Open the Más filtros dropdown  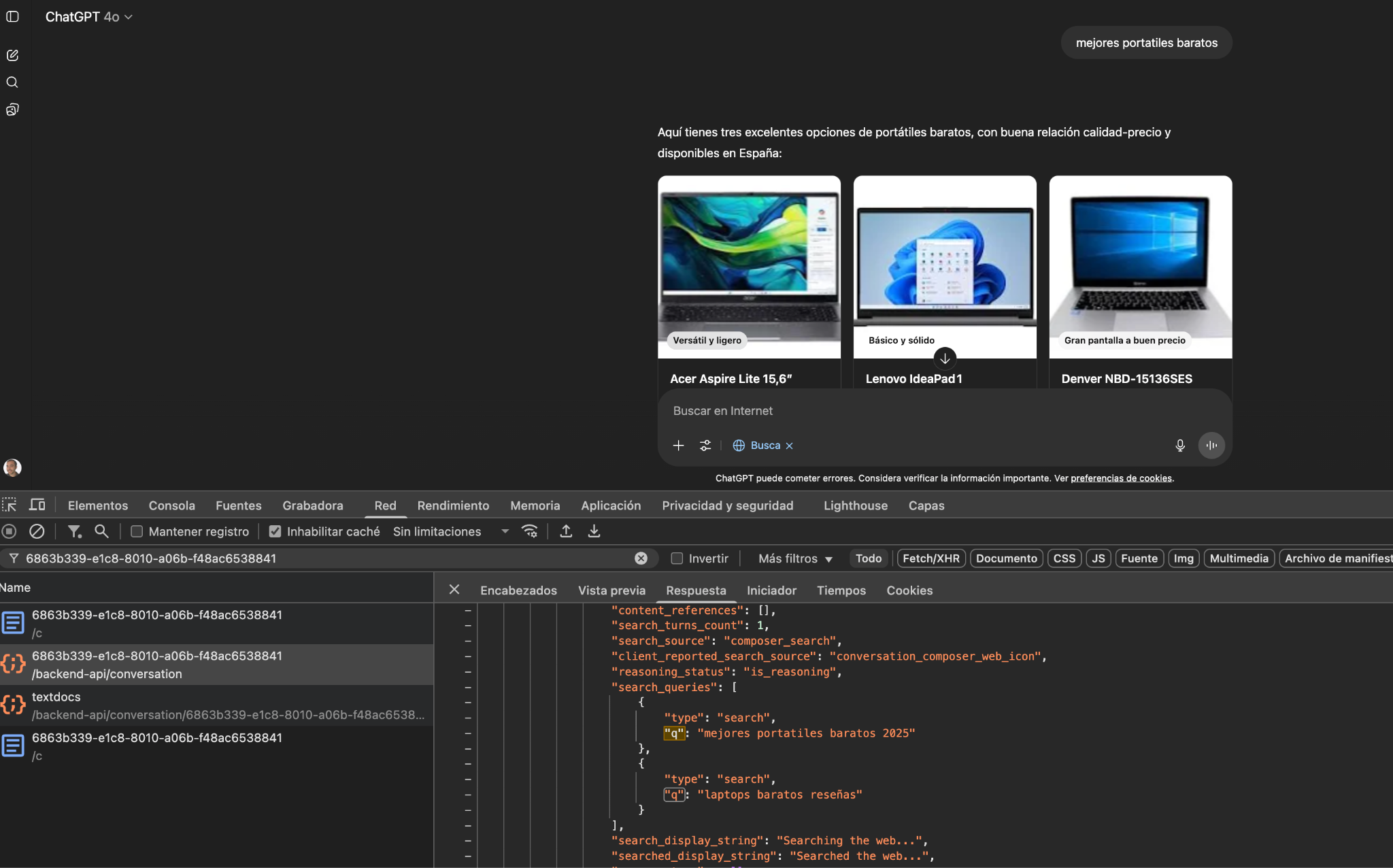click(795, 558)
